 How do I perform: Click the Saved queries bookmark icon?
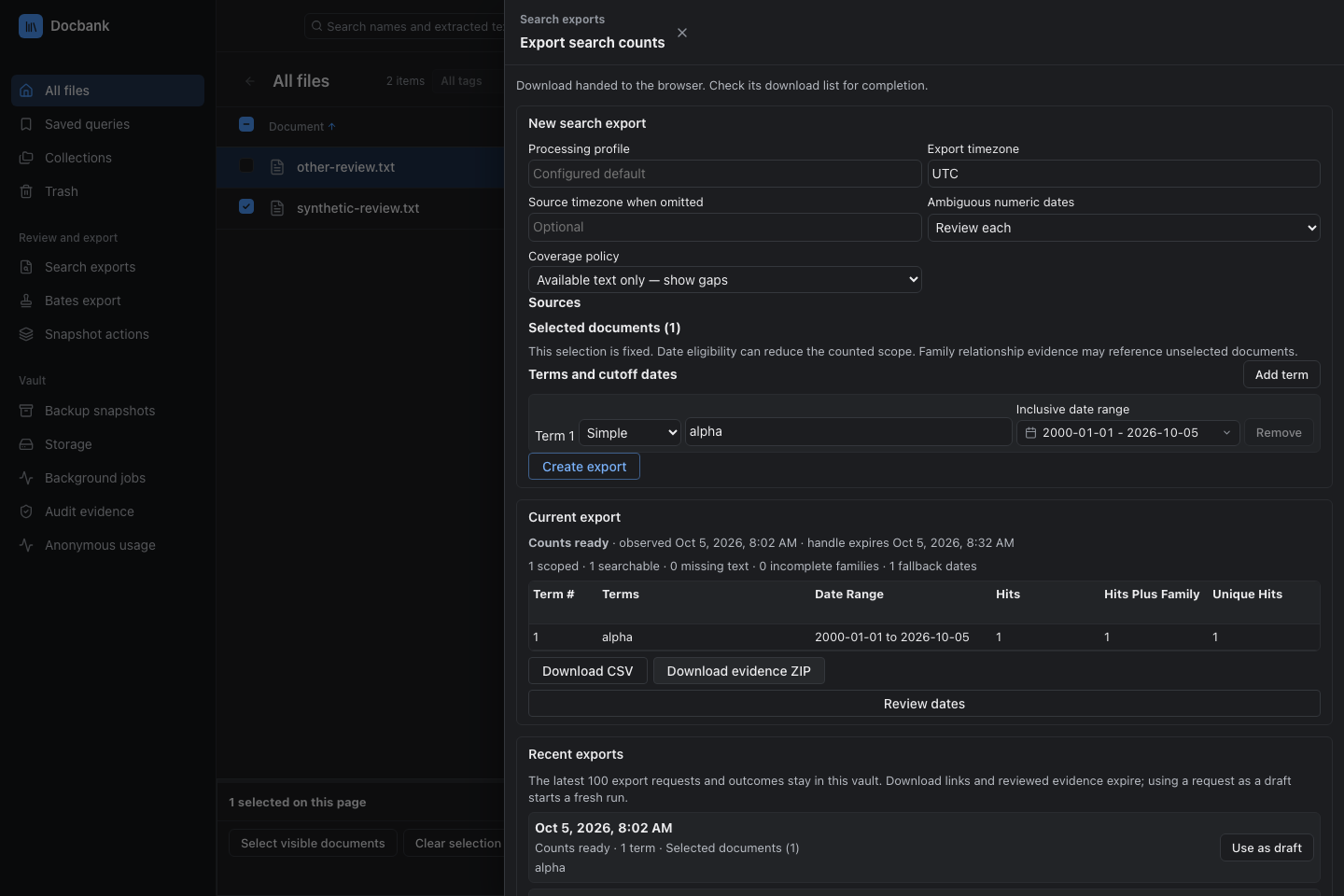point(26,124)
